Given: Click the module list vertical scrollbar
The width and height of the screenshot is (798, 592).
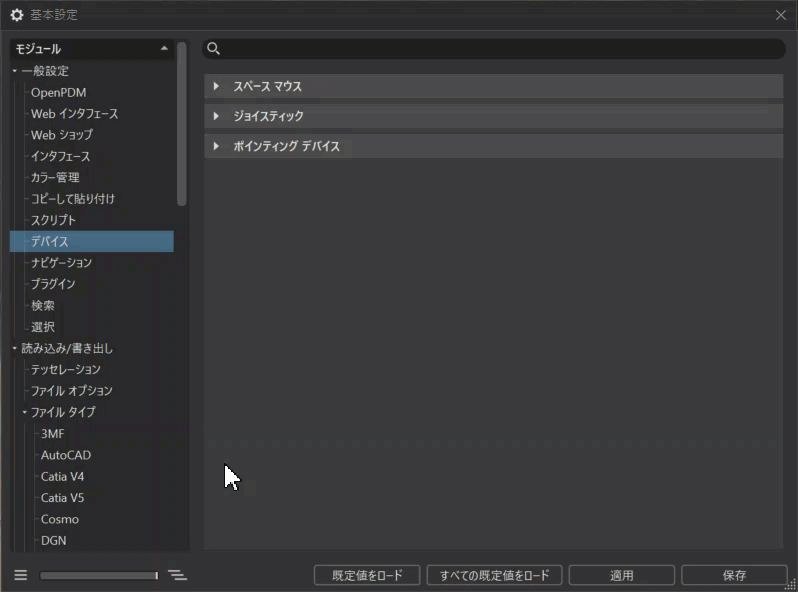Looking at the screenshot, I should click(182, 124).
